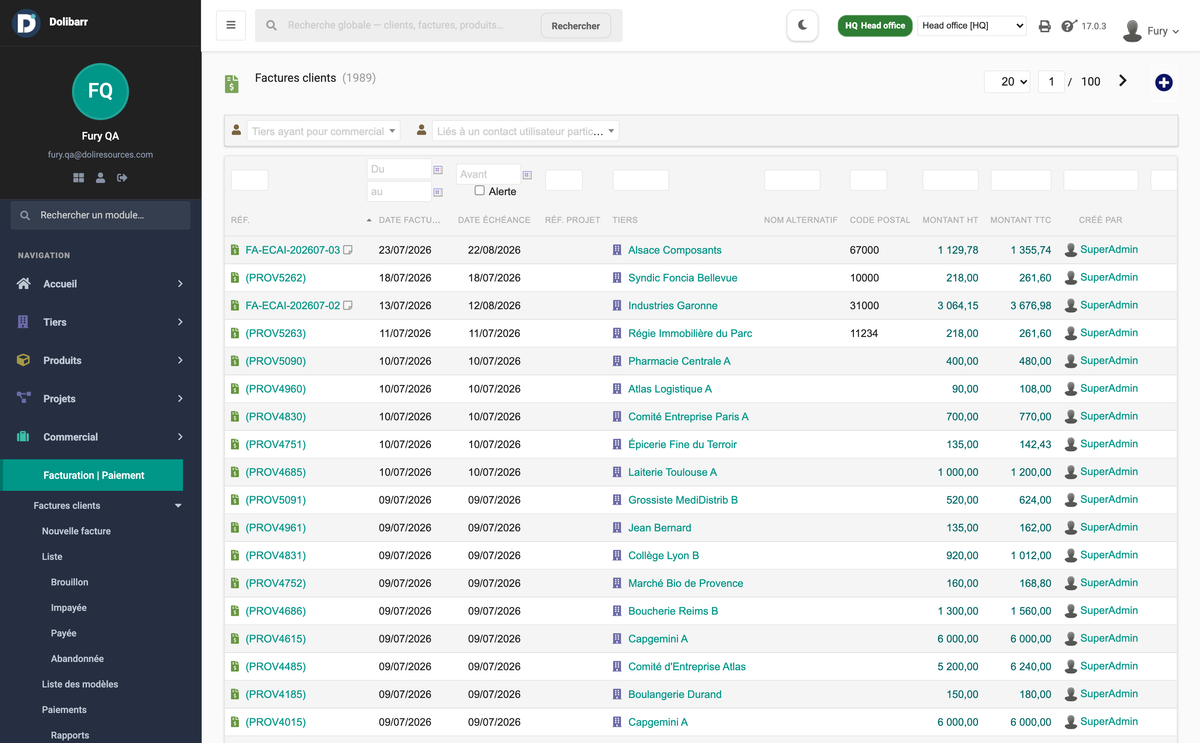Viewport: 1200px width, 743px height.
Task: Click the Dolibarr logo icon
Action: tap(26, 22)
